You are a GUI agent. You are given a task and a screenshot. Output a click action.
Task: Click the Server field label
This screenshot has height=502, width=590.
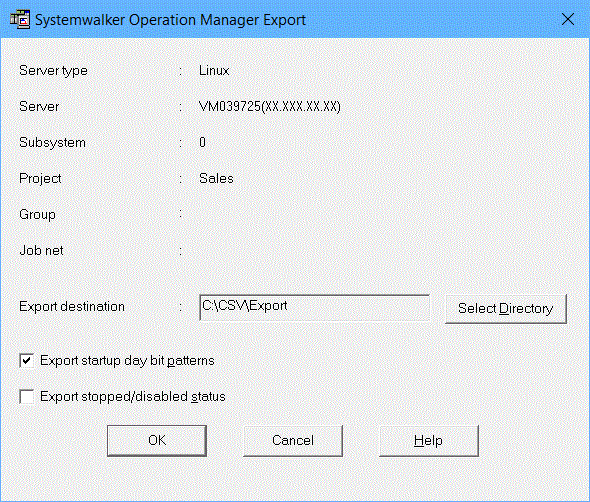[x=39, y=106]
